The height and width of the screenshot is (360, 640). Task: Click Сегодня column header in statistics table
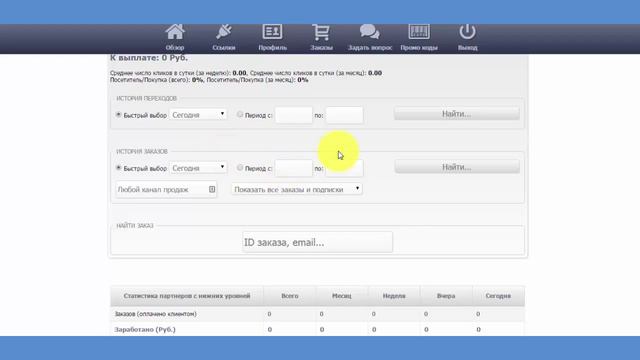[498, 296]
